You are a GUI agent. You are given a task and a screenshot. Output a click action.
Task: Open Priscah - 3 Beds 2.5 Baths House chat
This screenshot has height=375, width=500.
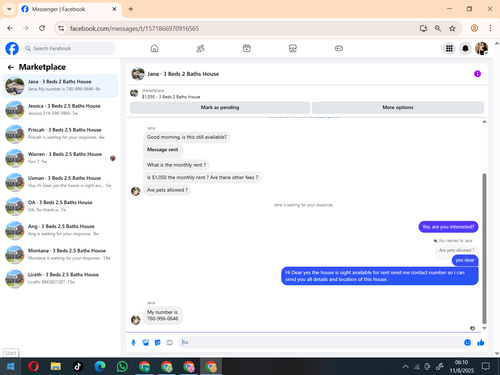(60, 134)
